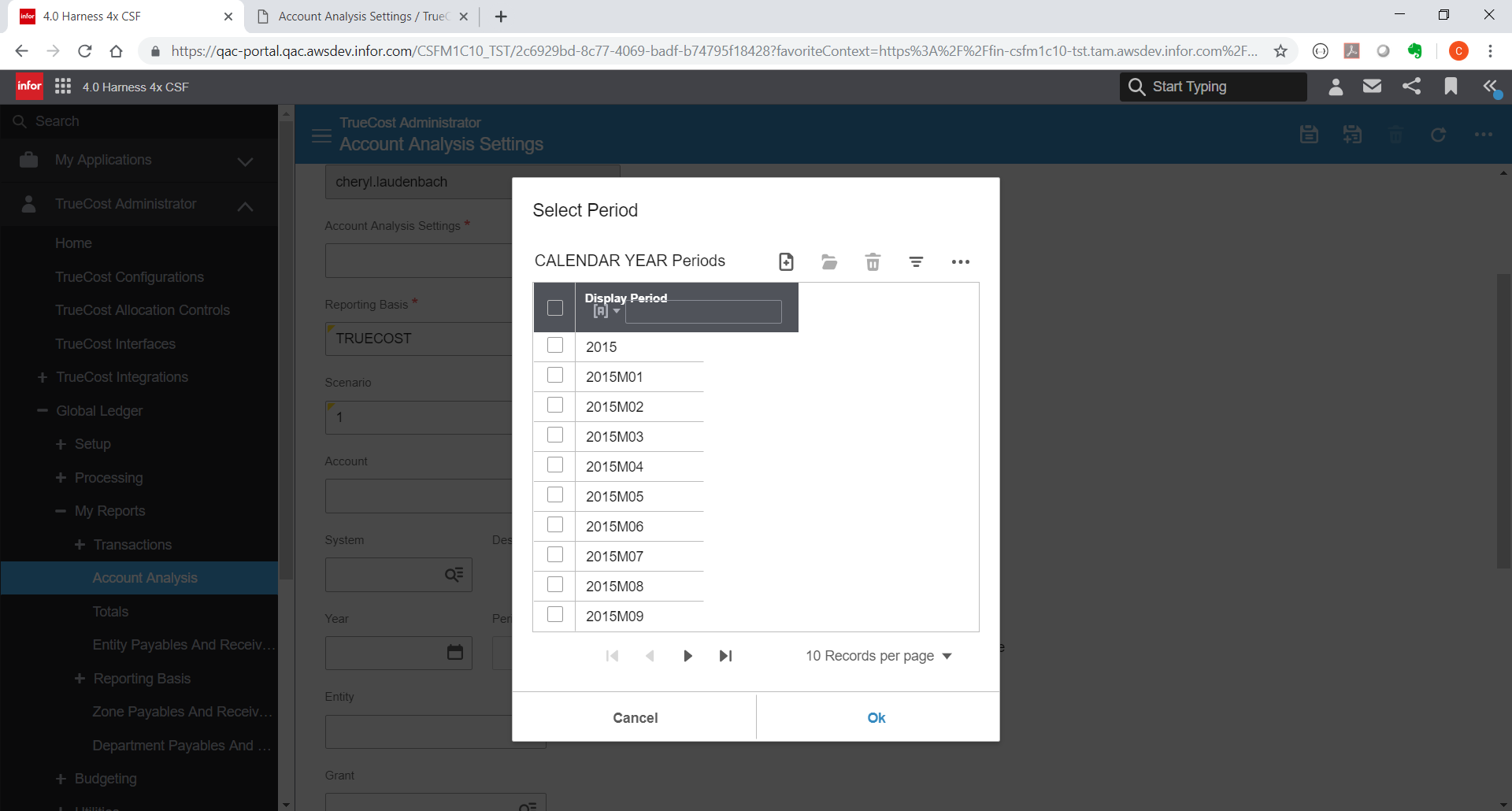Open the app launcher grid icon
Screen dimensions: 1512x811
tap(63, 86)
